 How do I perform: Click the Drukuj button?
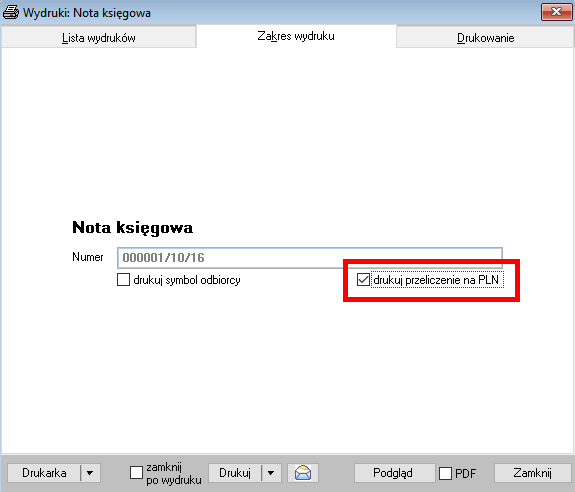pyautogui.click(x=235, y=473)
